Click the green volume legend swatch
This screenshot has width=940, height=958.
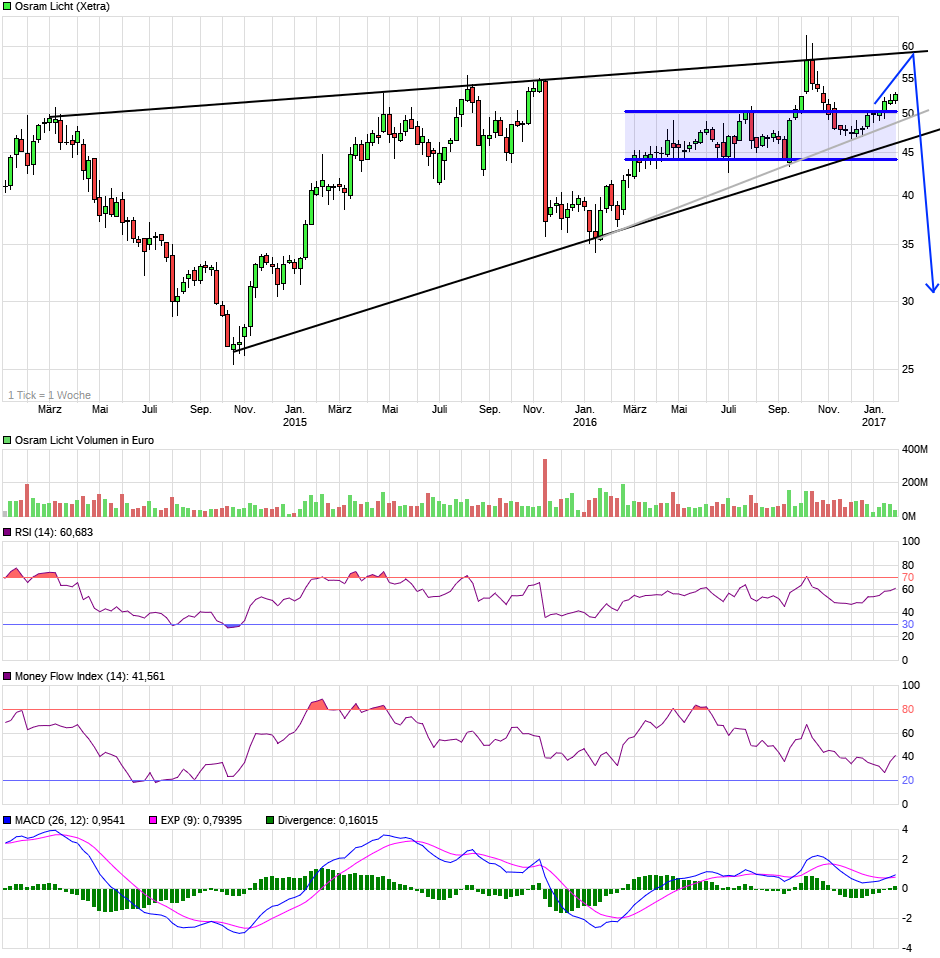click(x=7, y=441)
